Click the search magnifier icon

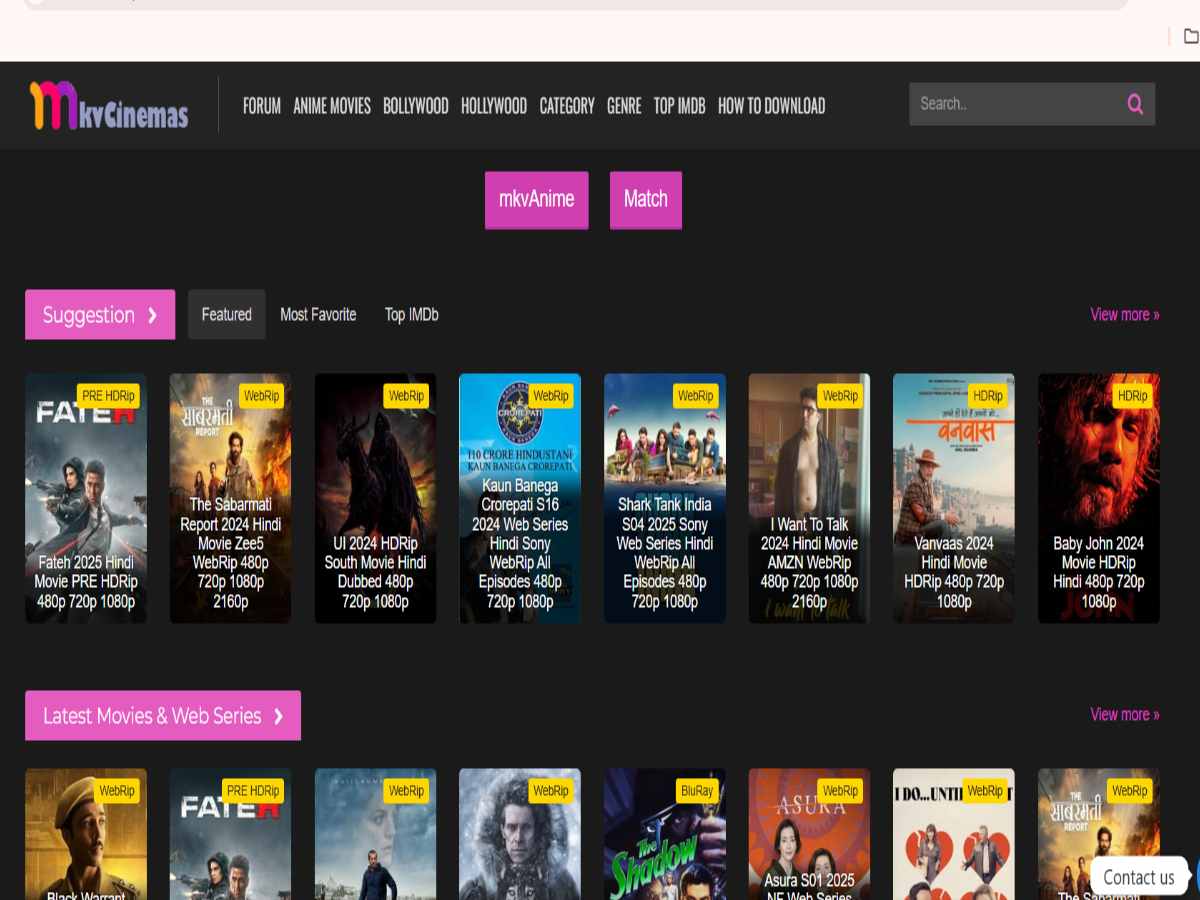tap(1135, 104)
